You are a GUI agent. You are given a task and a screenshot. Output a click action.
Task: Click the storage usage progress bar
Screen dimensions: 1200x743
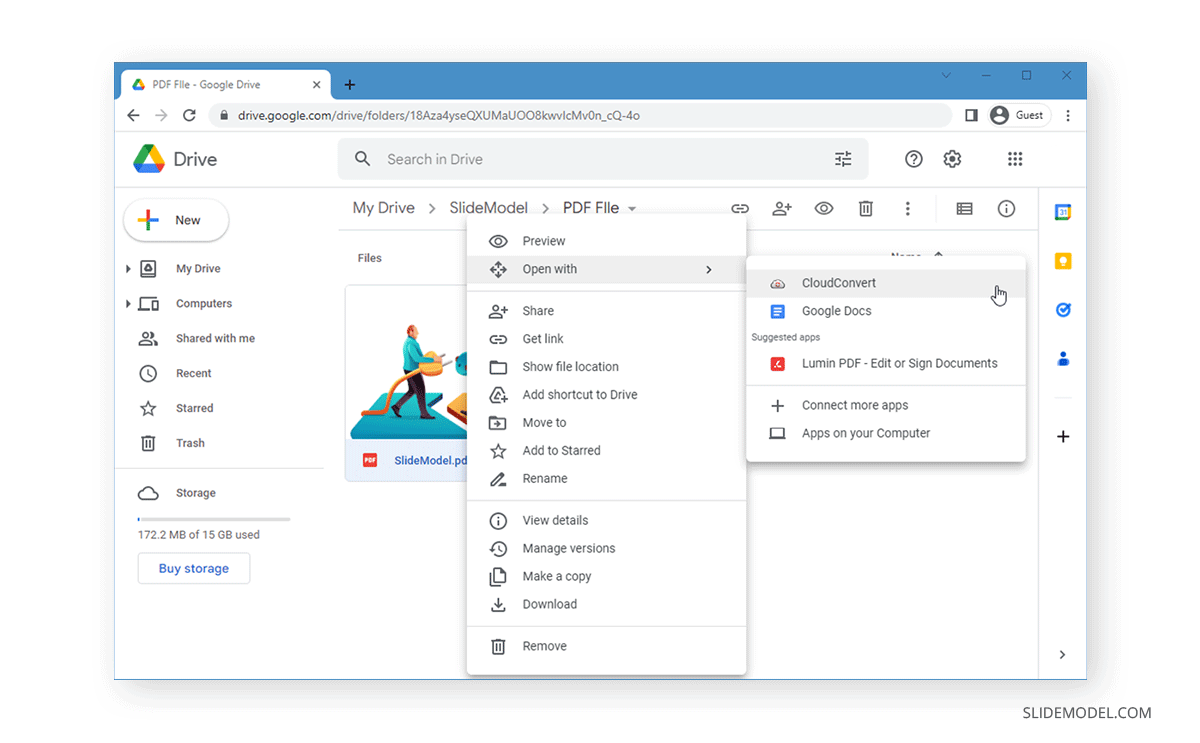pos(214,520)
